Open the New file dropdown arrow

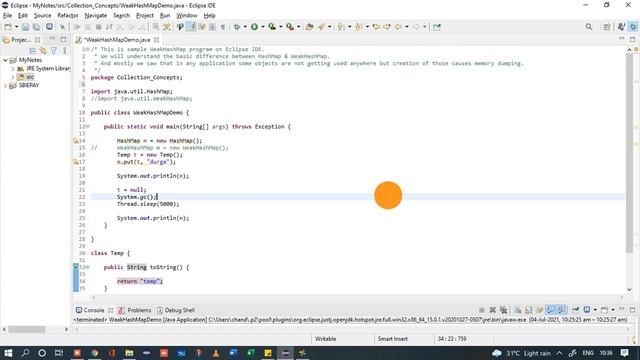tap(16, 27)
